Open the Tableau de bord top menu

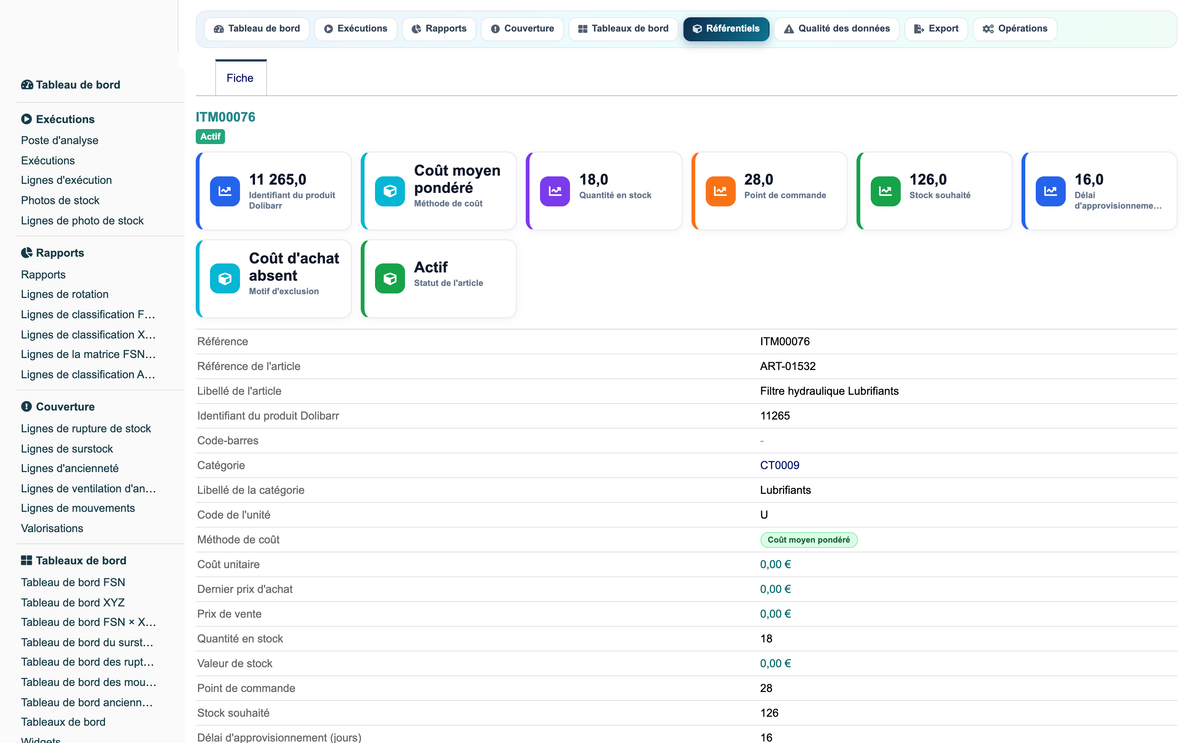(257, 29)
